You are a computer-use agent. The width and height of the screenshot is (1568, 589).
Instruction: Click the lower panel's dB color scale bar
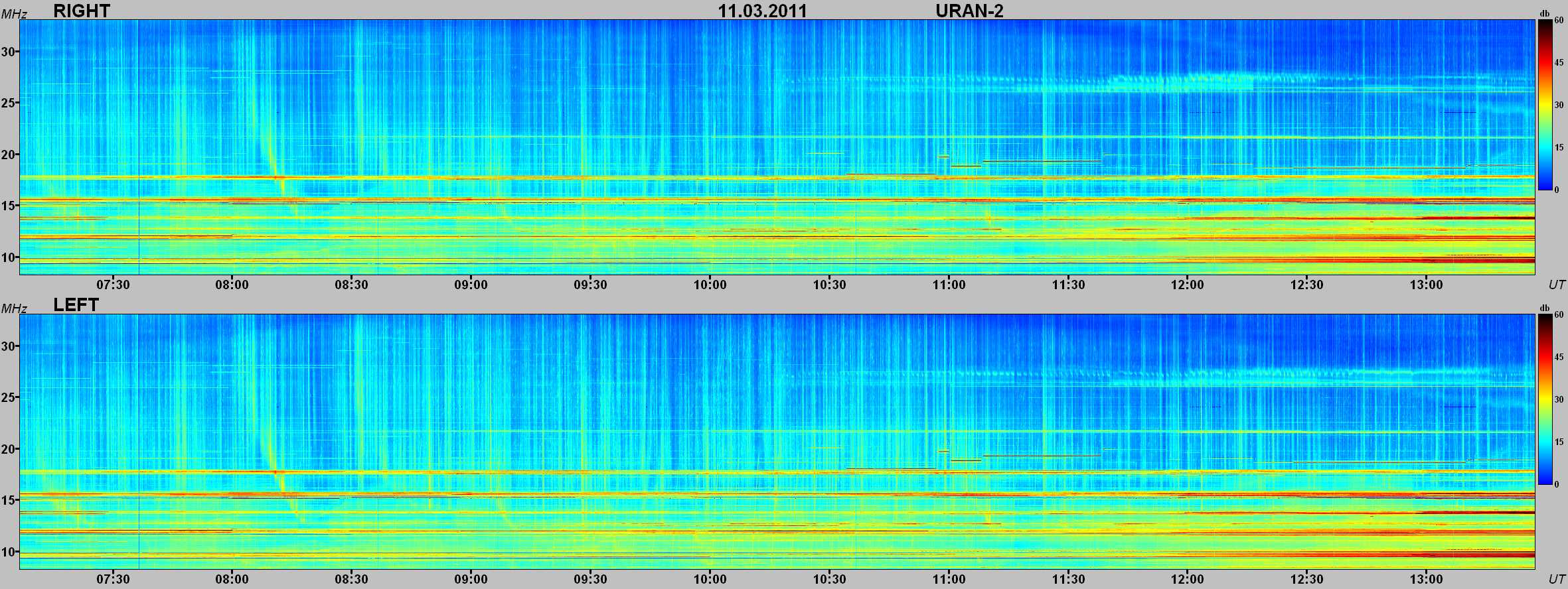[1545, 399]
